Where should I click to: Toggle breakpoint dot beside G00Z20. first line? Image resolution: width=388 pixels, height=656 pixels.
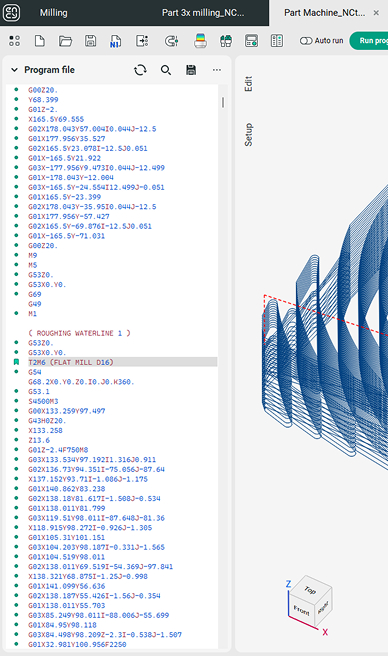(x=16, y=90)
